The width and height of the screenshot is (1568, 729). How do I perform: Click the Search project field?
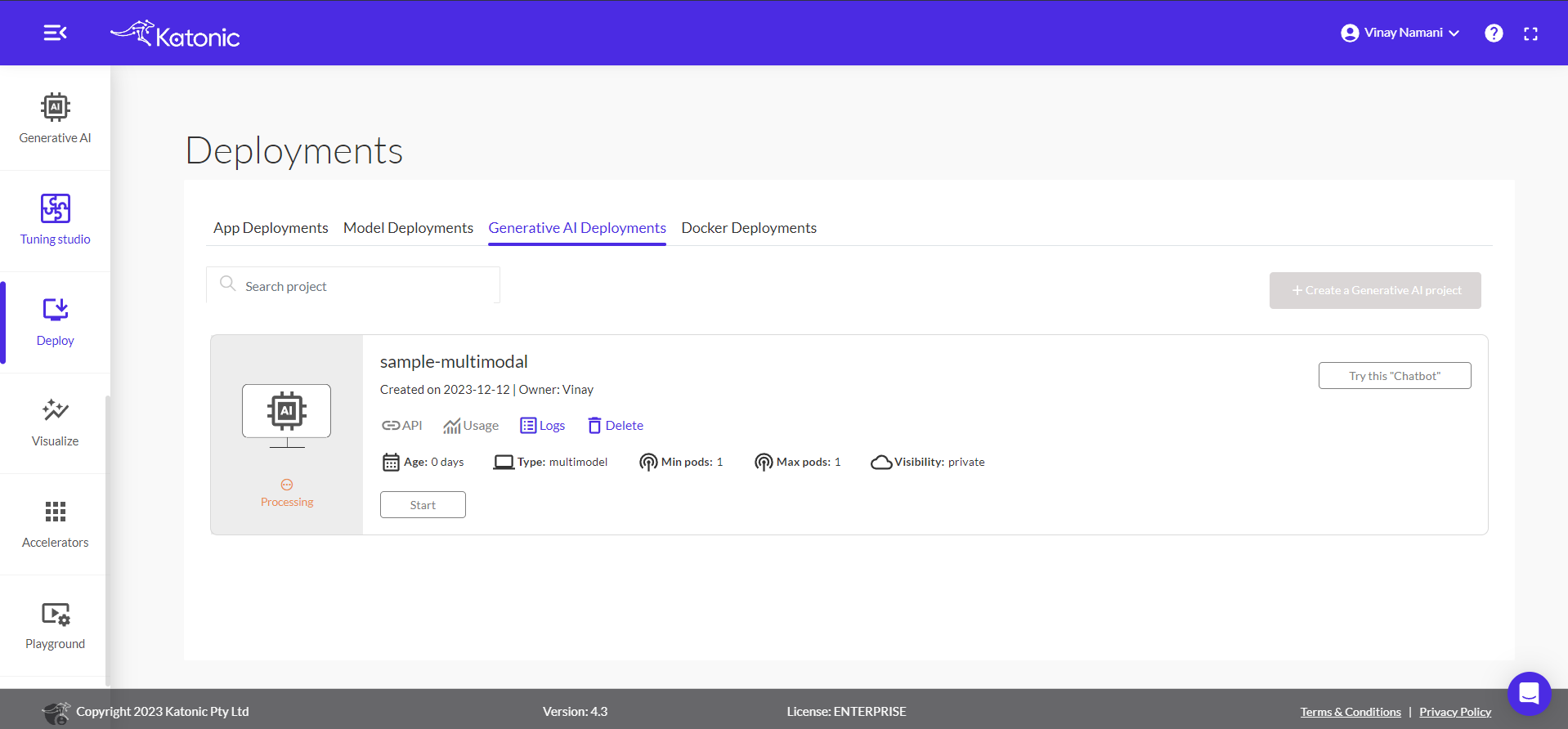pos(353,285)
